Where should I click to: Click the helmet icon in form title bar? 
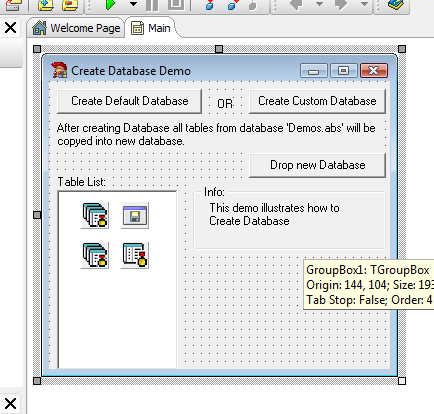[59, 70]
